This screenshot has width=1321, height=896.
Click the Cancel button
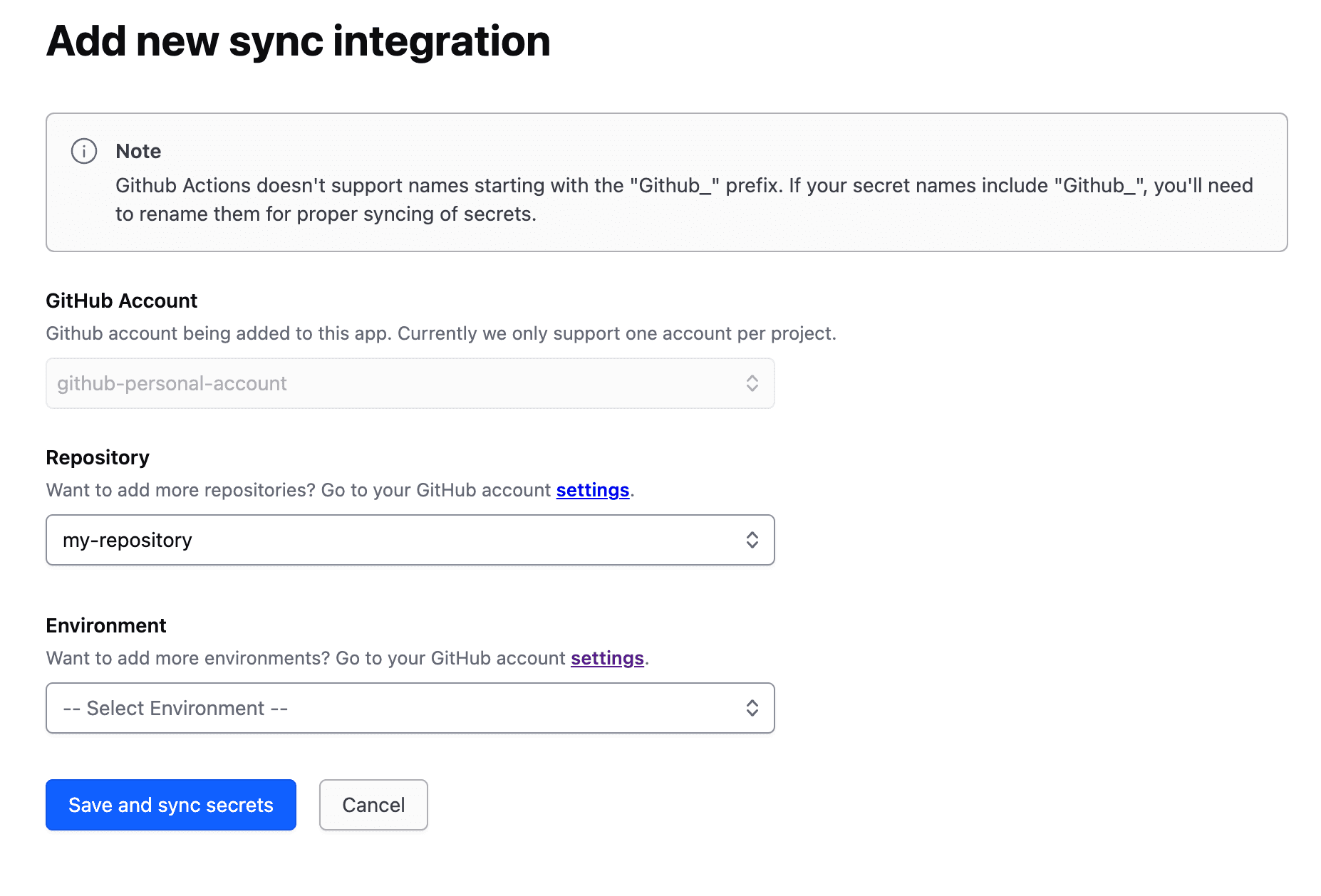click(x=373, y=805)
